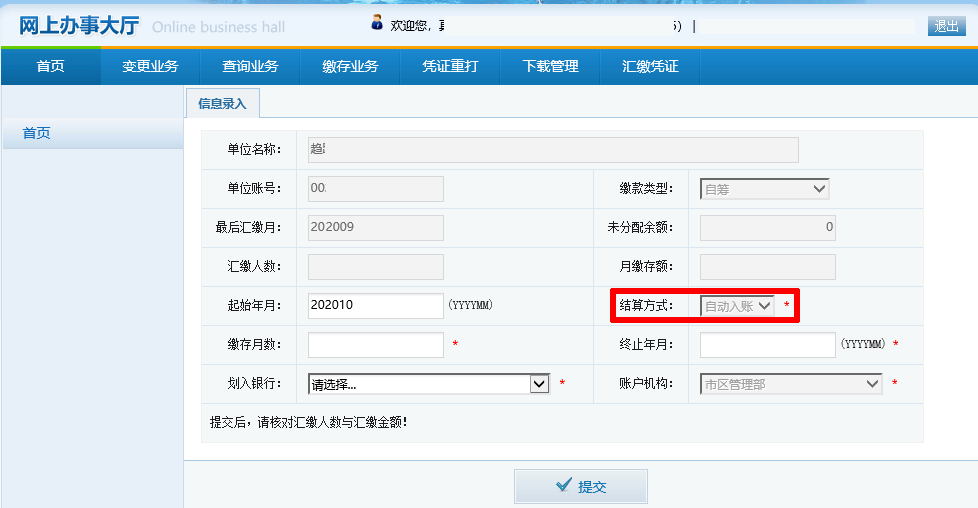
Task: Click the 划入银行 label text
Action: pyautogui.click(x=254, y=383)
